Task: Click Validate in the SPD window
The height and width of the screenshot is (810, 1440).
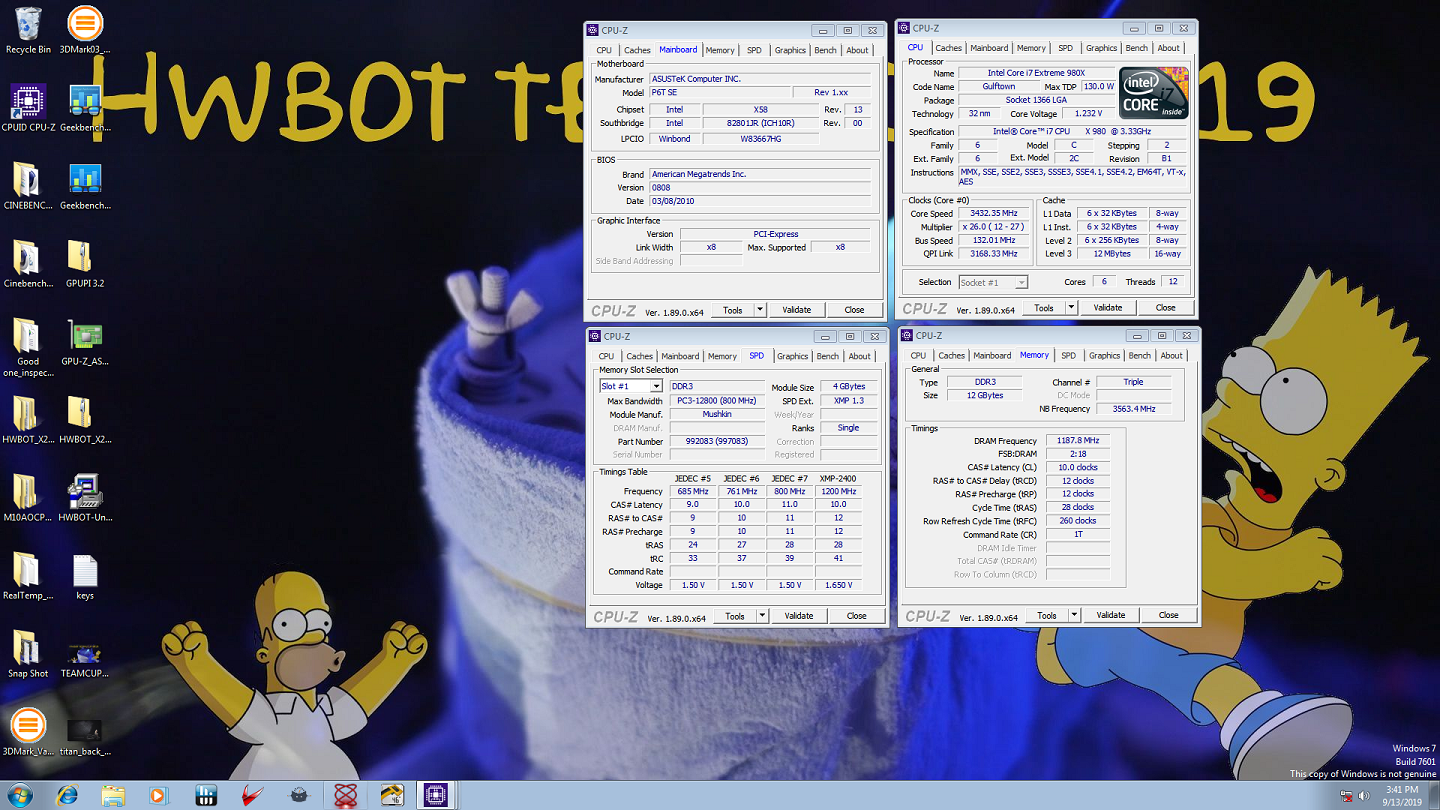Action: click(x=799, y=616)
